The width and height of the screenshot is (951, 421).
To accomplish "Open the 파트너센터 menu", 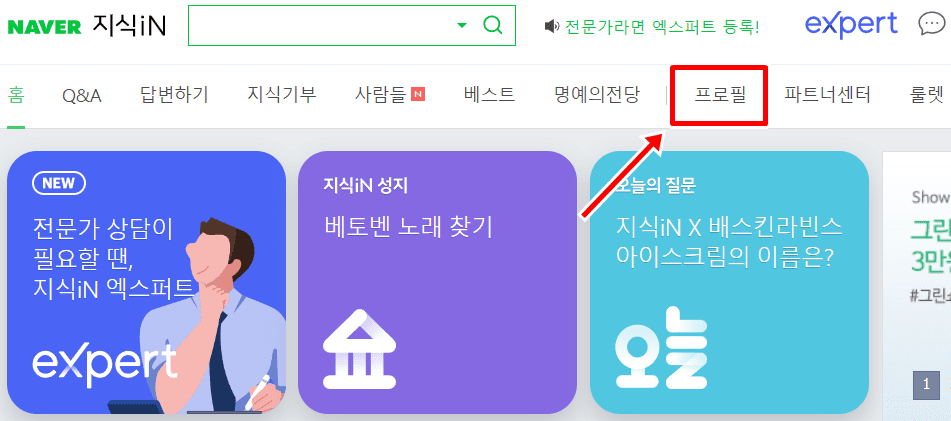I will click(x=827, y=95).
